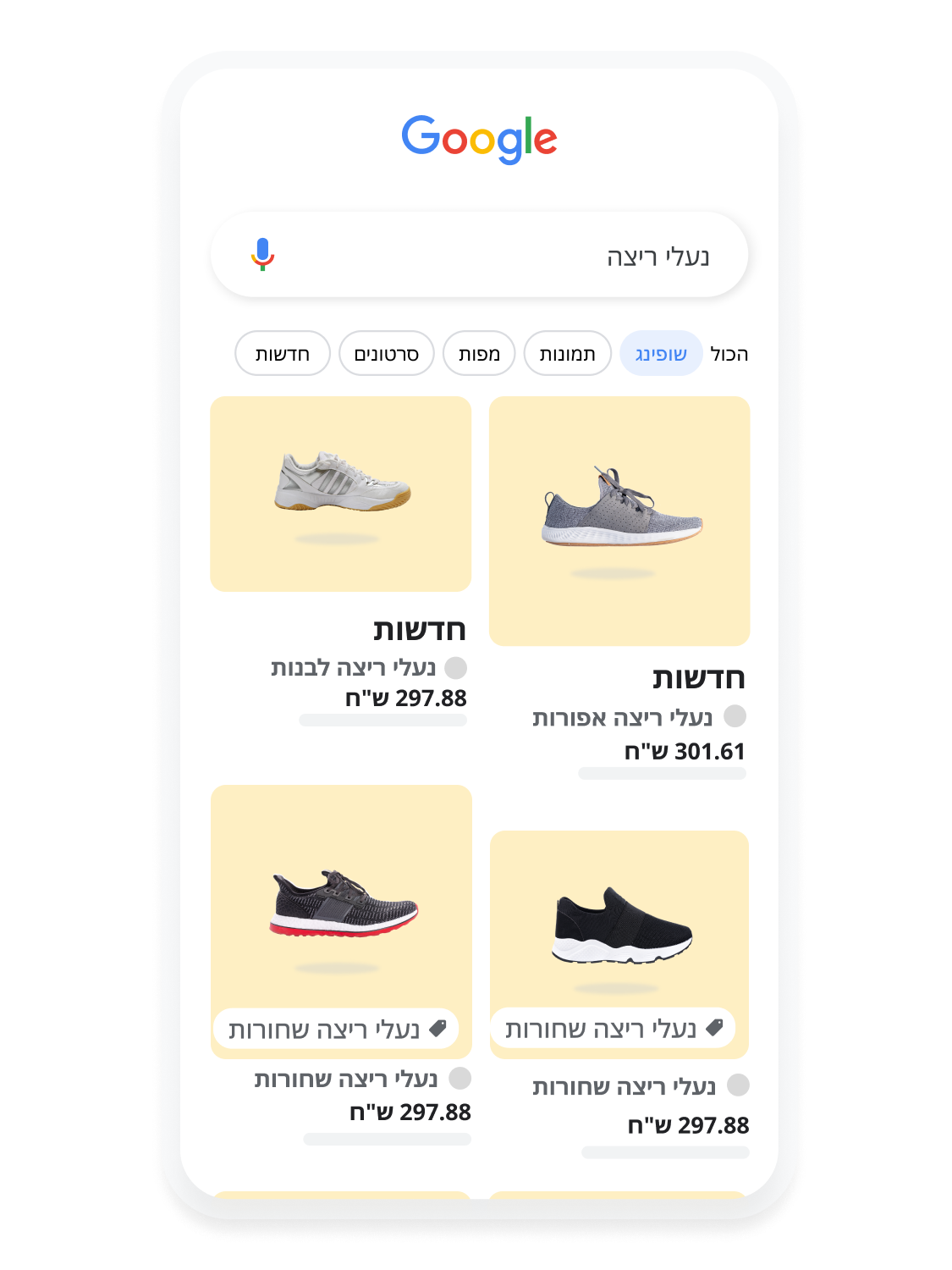Tap the microphone voice search icon
The image size is (952, 1270).
(263, 254)
